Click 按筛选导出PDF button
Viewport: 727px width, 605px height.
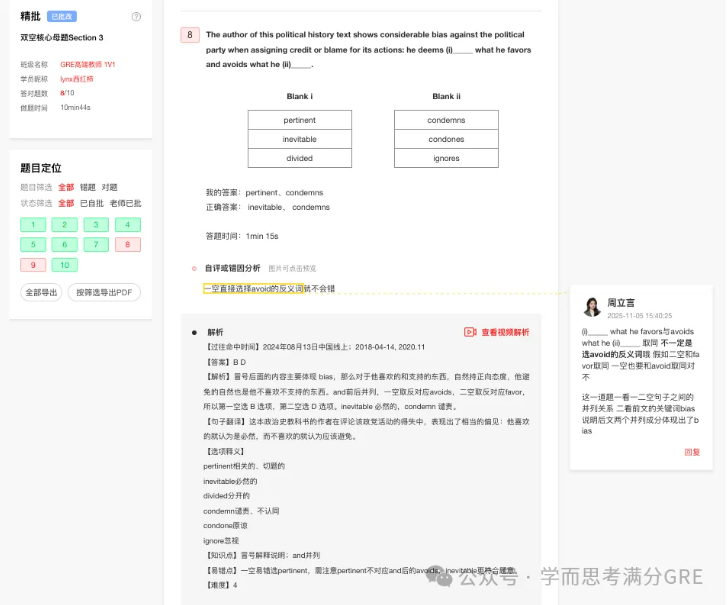pos(104,292)
